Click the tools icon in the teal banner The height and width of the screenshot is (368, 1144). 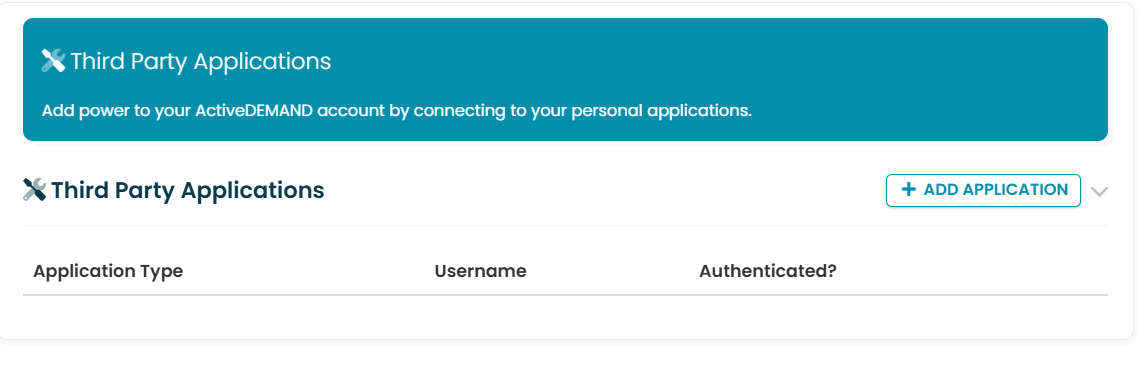pos(54,61)
